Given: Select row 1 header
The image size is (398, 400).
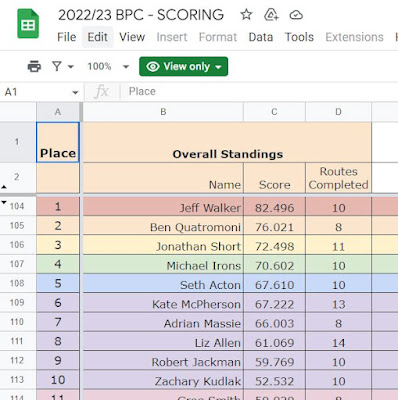Looking at the screenshot, I should [x=17, y=142].
